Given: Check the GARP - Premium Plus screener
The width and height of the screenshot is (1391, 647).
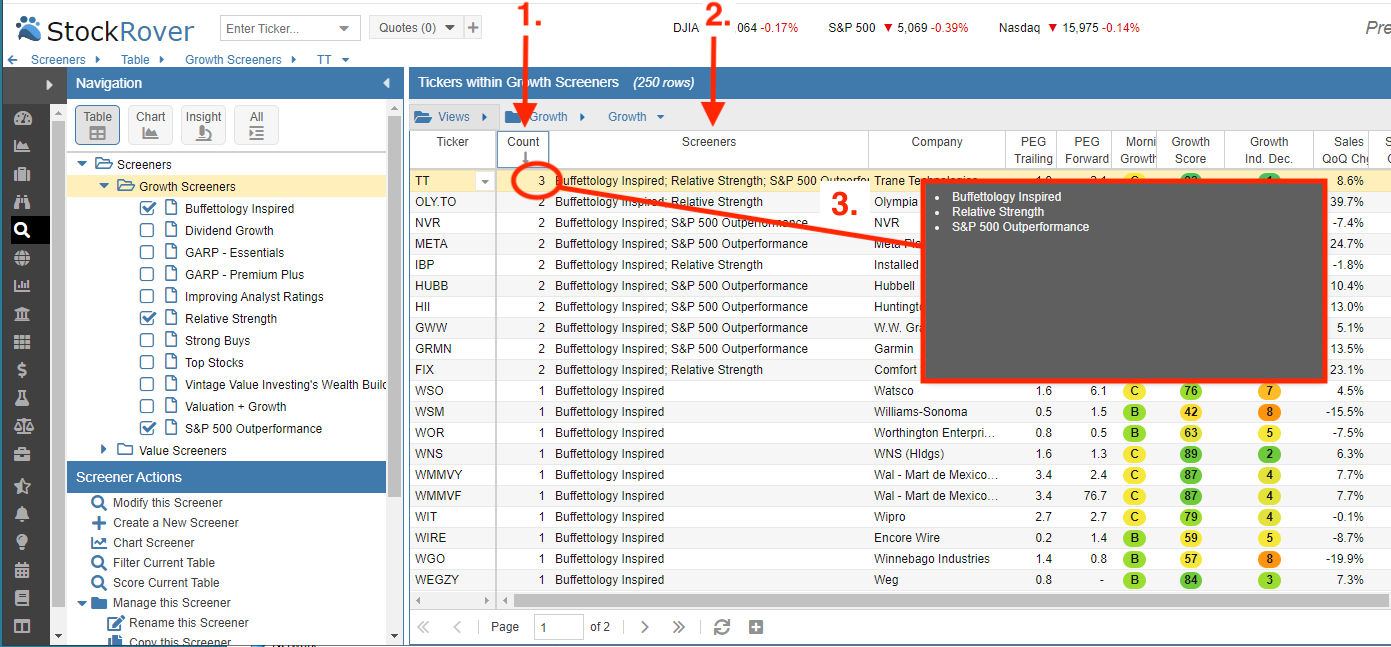Looking at the screenshot, I should (148, 274).
